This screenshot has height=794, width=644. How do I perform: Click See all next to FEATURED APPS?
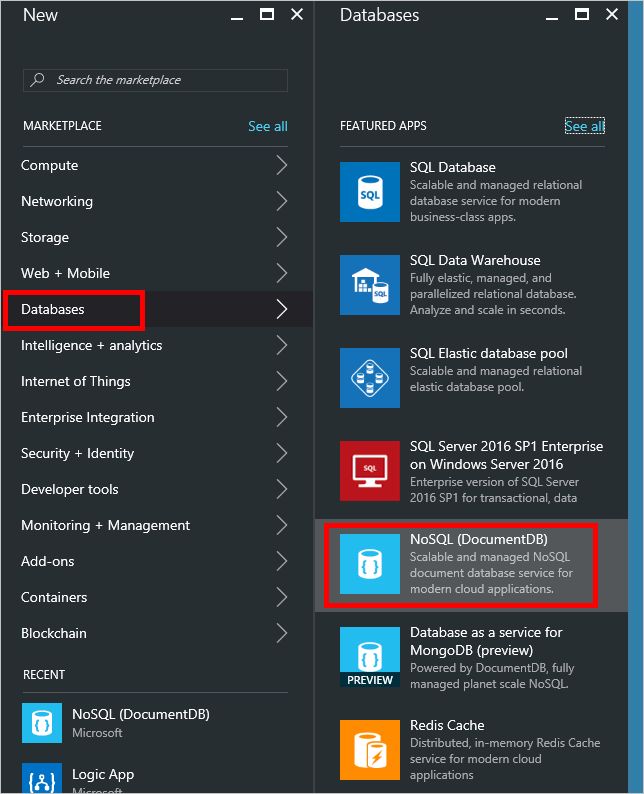(585, 126)
